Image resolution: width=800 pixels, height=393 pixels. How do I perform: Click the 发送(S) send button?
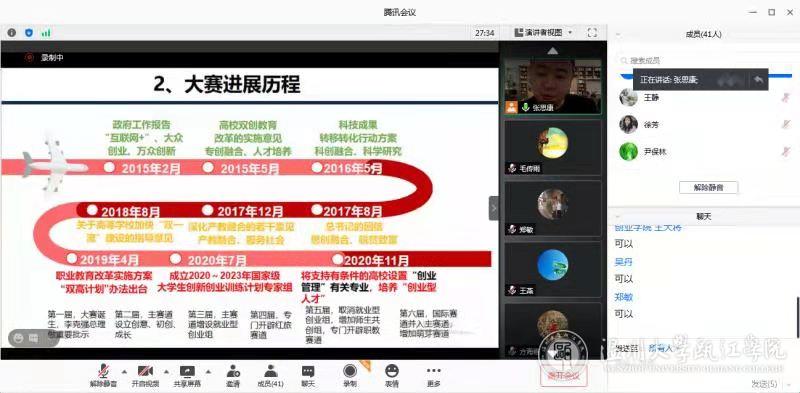[x=764, y=384]
